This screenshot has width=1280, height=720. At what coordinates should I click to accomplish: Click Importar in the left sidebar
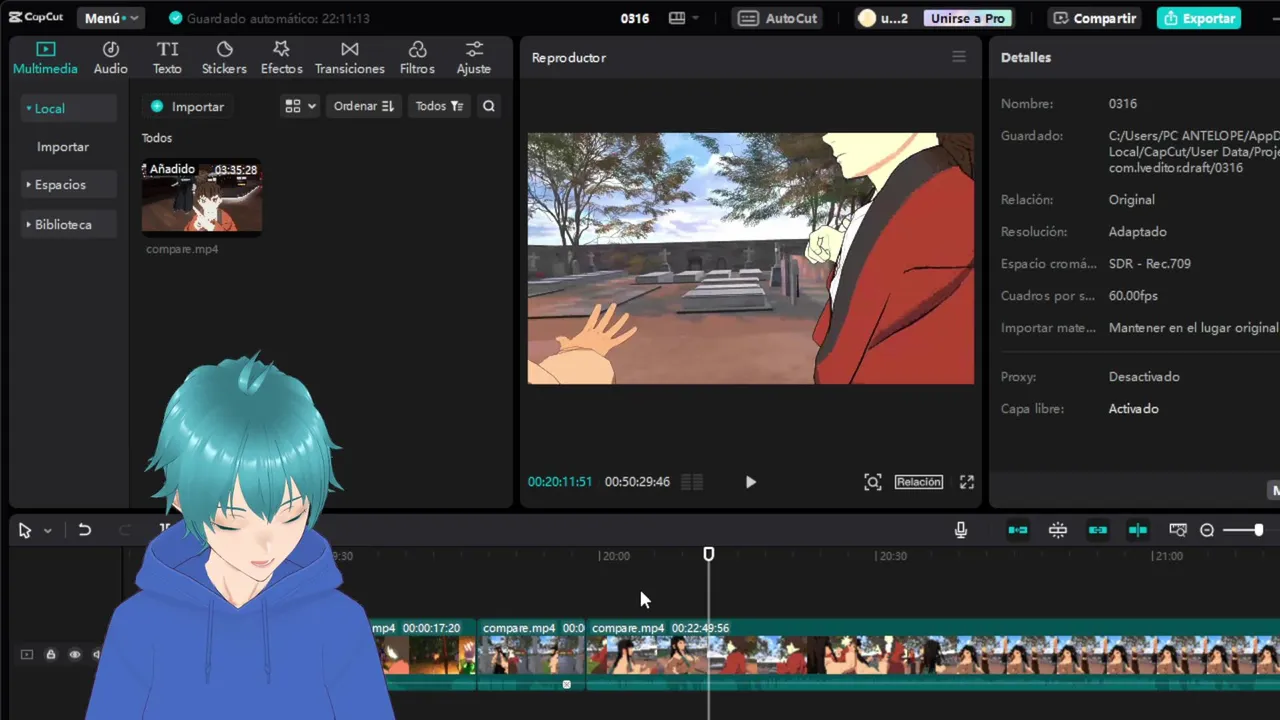point(63,147)
